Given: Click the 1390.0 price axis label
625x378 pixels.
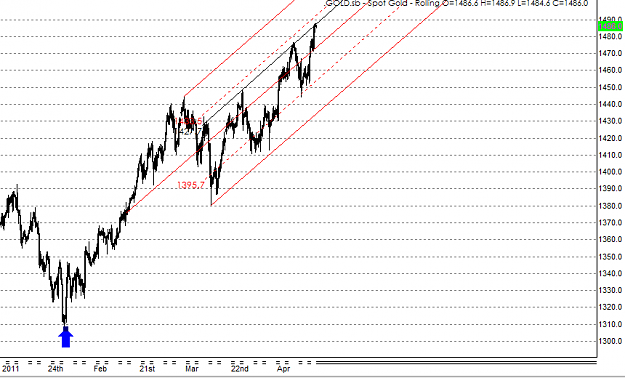Looking at the screenshot, I should coord(610,189).
